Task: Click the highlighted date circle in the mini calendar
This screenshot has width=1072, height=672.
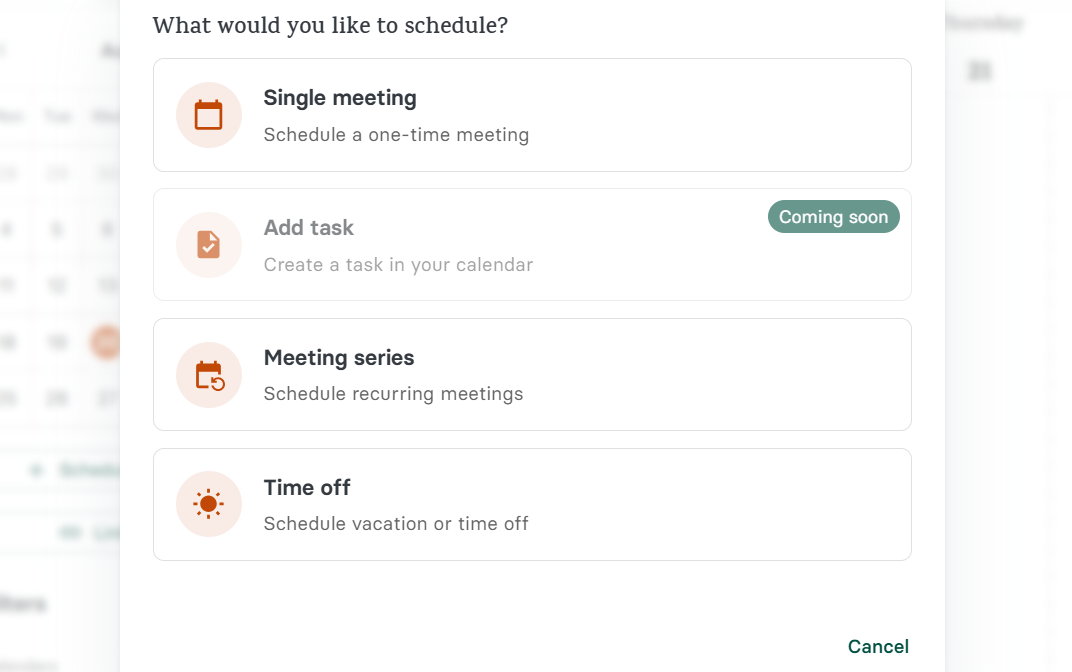Action: click(x=106, y=341)
